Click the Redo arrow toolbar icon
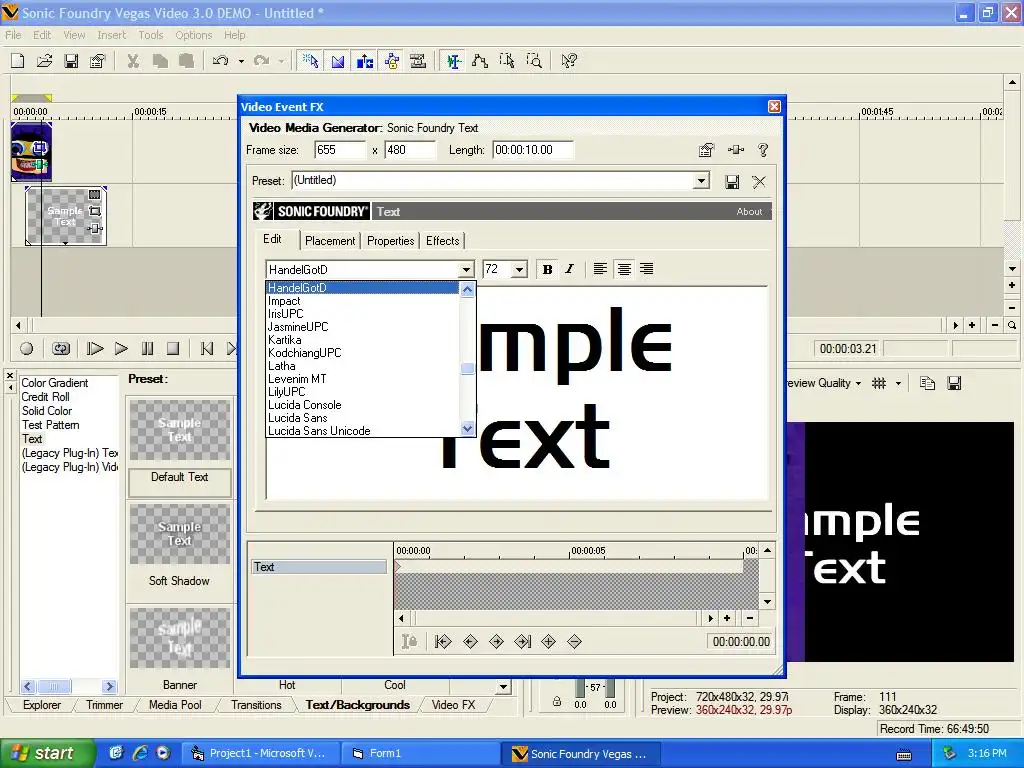The height and width of the screenshot is (768, 1024). [261, 61]
